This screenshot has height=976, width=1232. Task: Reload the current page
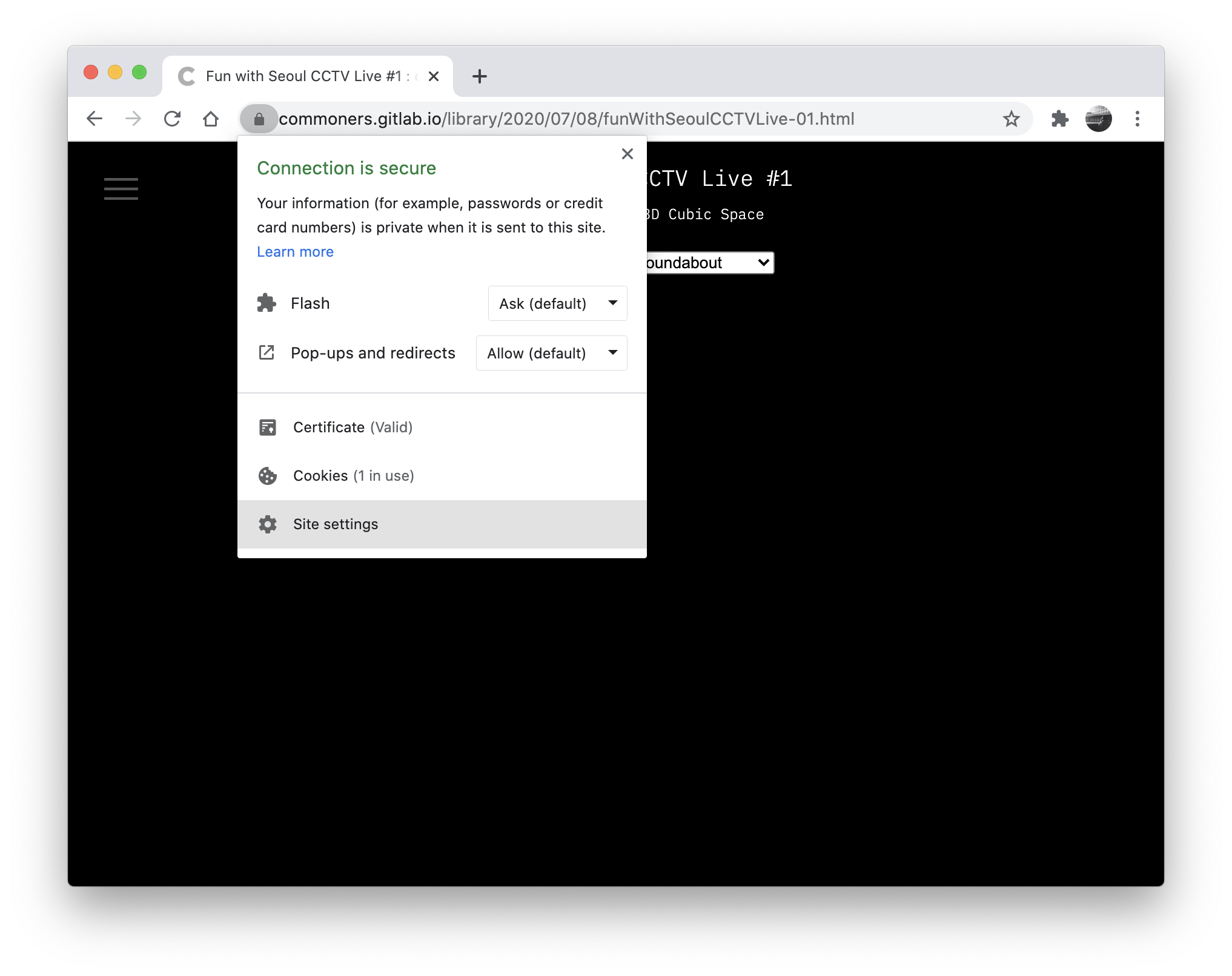point(173,119)
